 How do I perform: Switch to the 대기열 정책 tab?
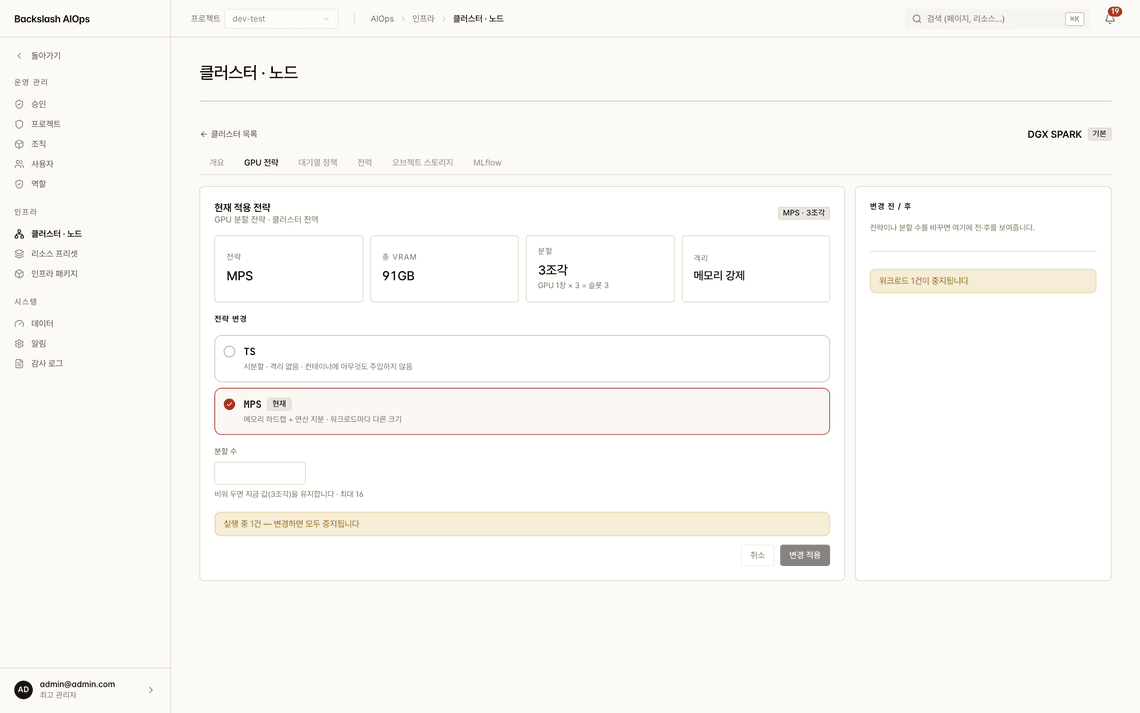pos(318,163)
